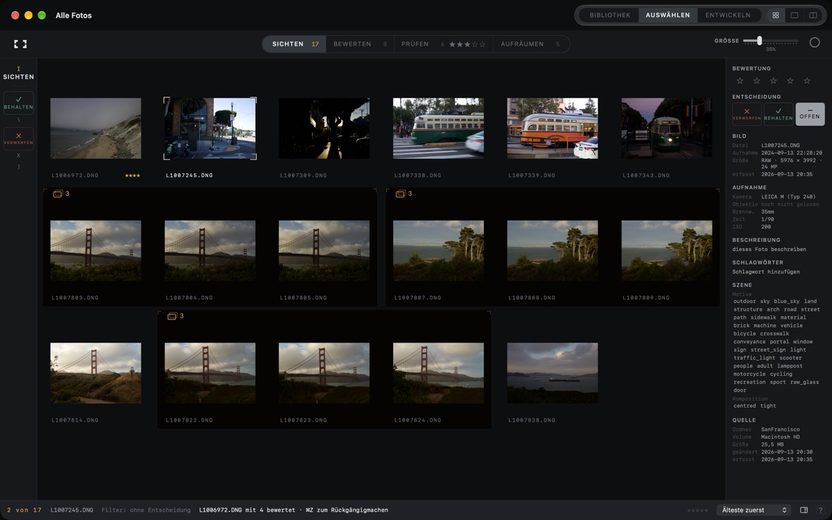
Task: Enter fullscreen with the corner-brackets icon
Action: pos(20,44)
